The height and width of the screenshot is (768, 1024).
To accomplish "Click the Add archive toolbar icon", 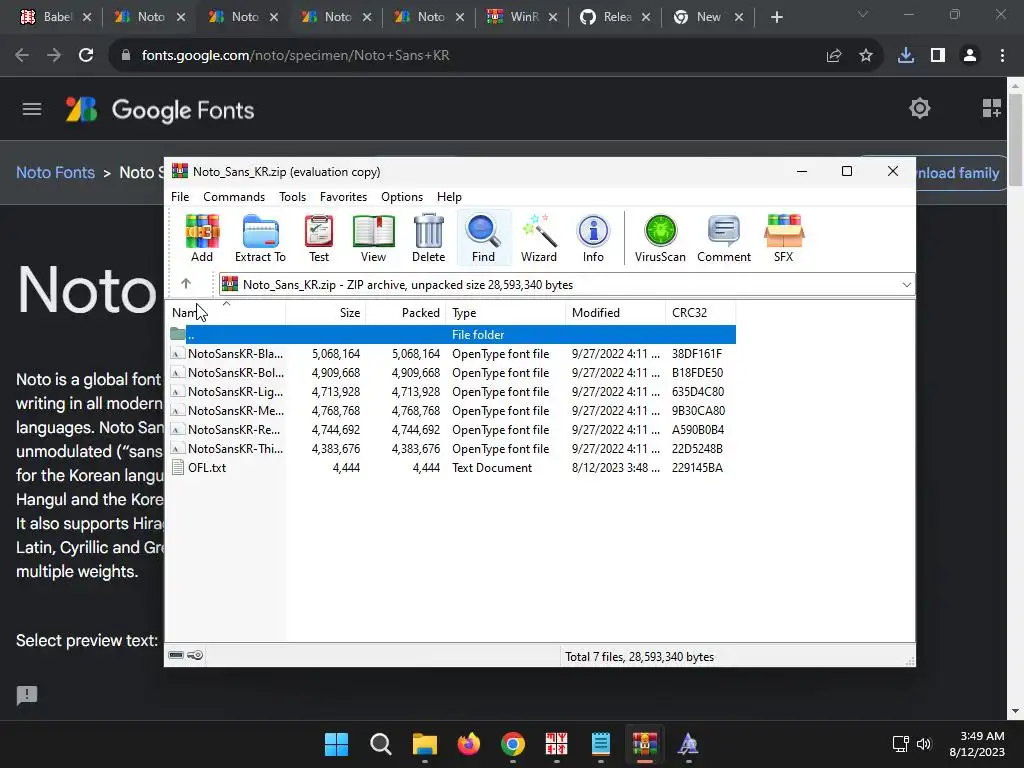I will tap(202, 238).
